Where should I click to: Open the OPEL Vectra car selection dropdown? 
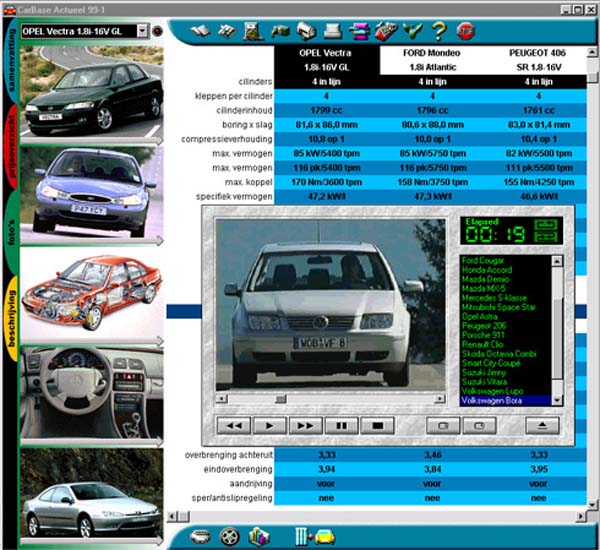click(141, 31)
